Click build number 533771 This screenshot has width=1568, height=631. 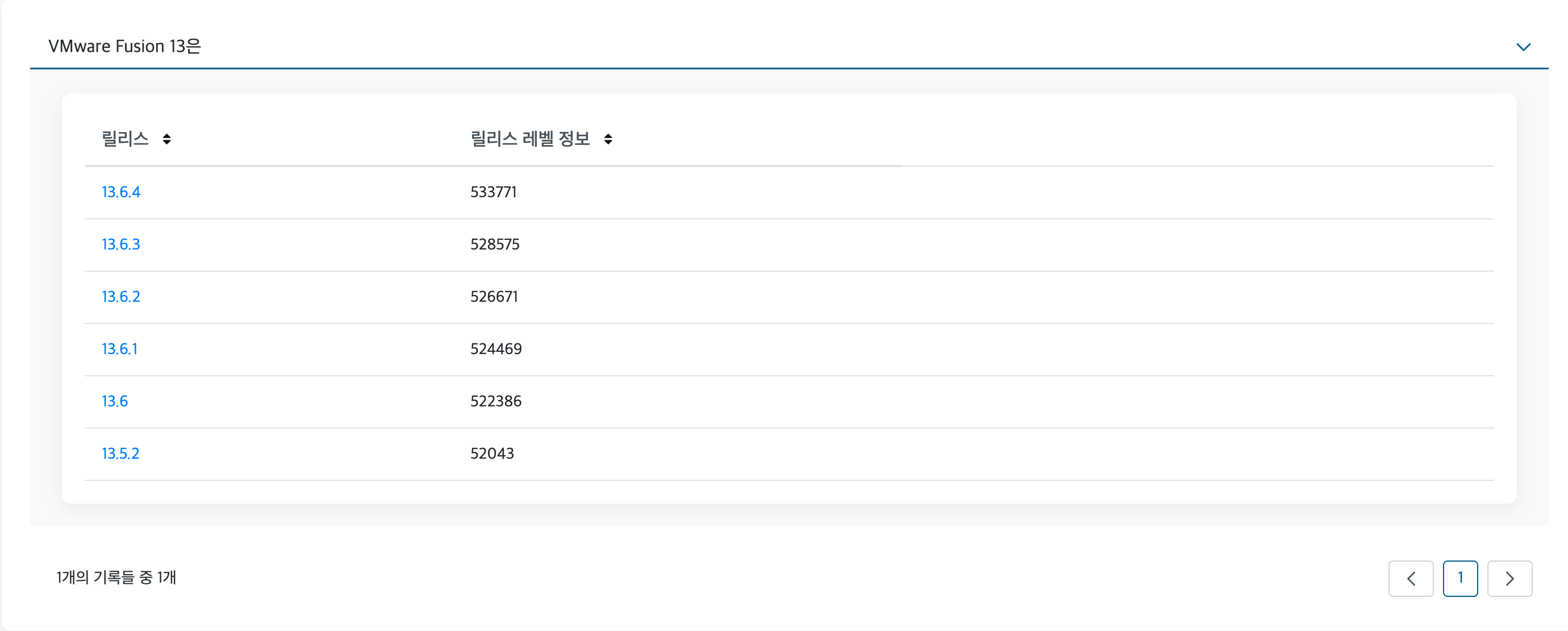pyautogui.click(x=494, y=193)
